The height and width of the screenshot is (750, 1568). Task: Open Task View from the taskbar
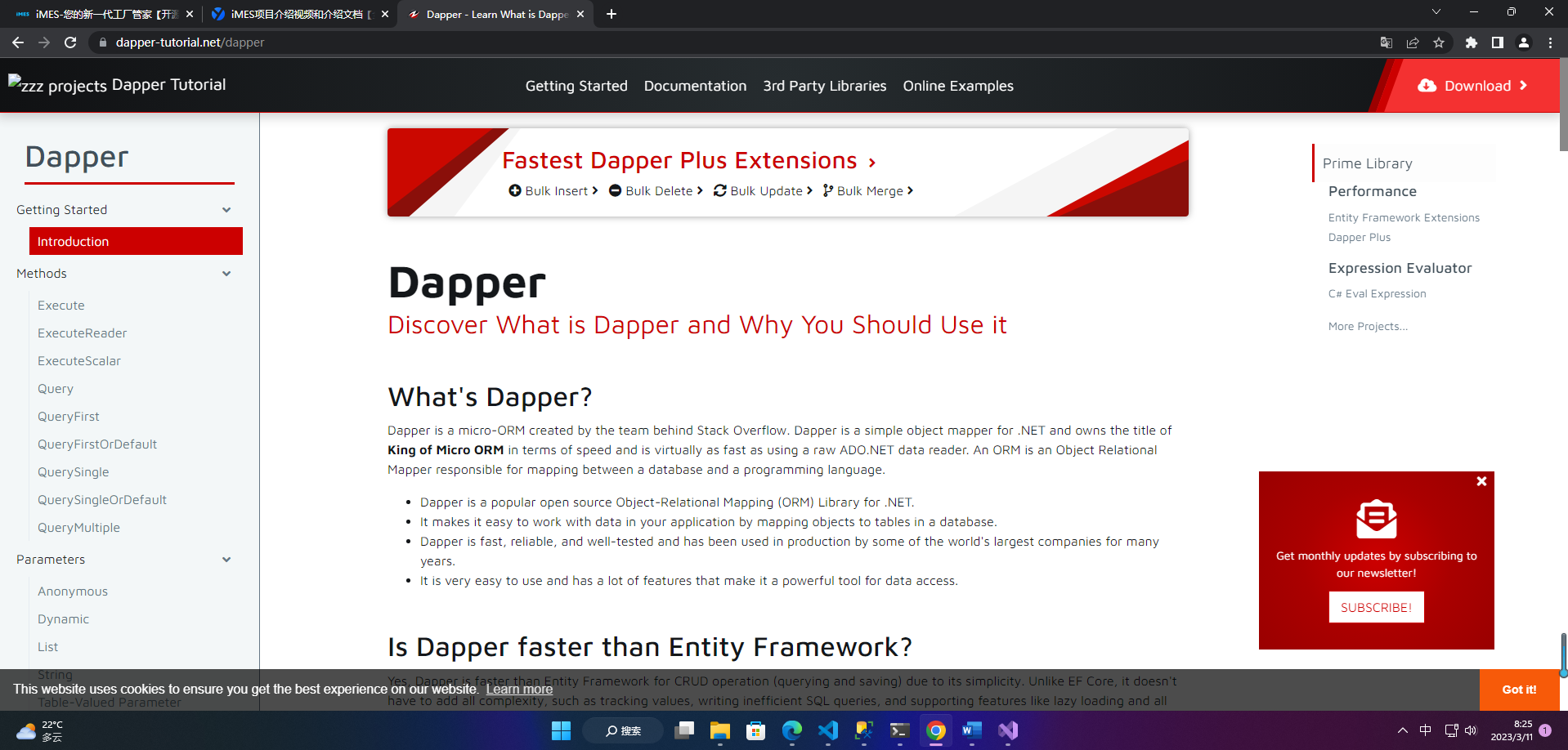pyautogui.click(x=684, y=730)
